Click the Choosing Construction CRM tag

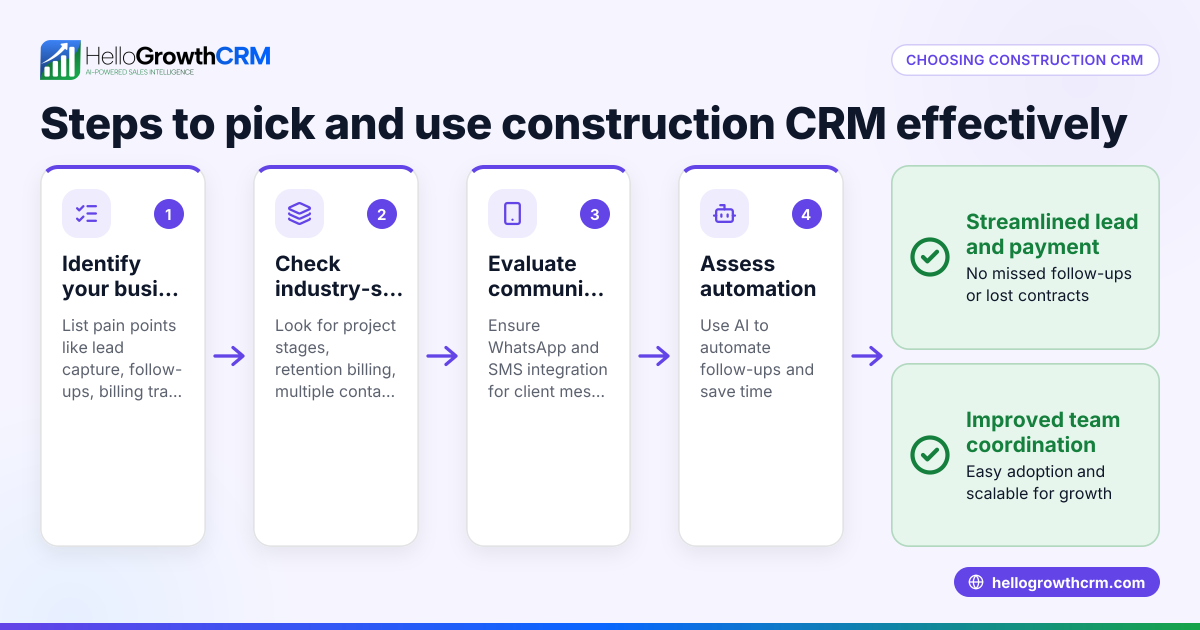coord(1025,60)
